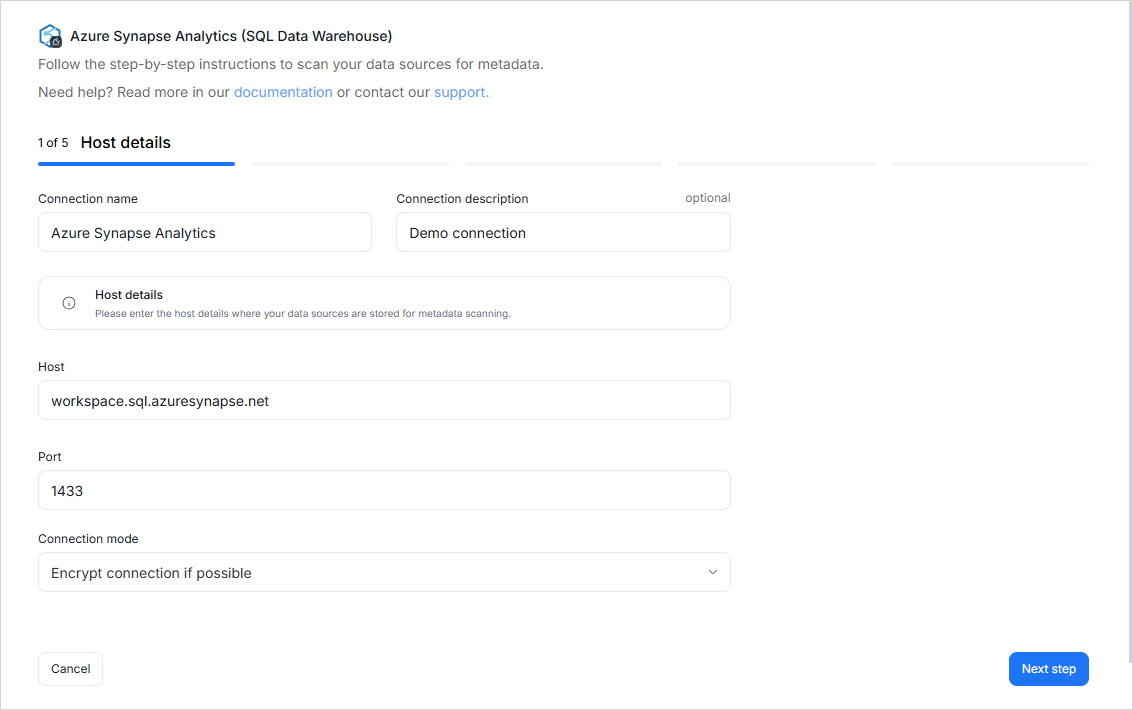This screenshot has width=1133, height=710.
Task: Open the documentation link
Action: coord(283,92)
